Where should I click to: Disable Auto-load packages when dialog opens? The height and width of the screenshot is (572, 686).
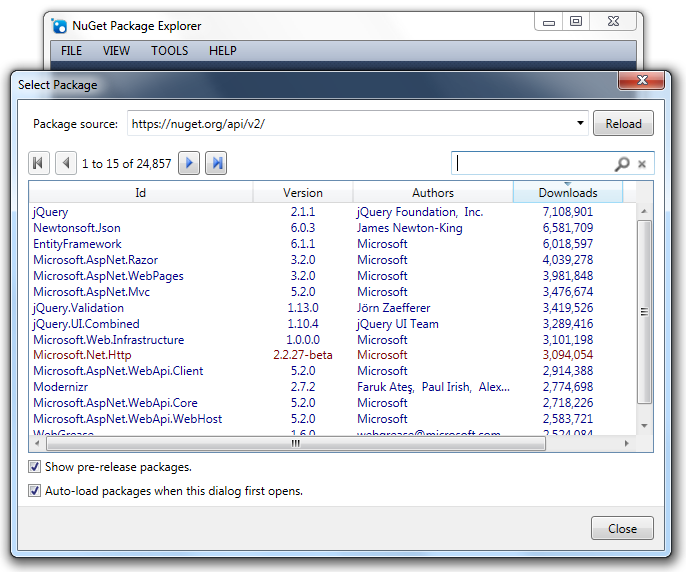point(35,491)
